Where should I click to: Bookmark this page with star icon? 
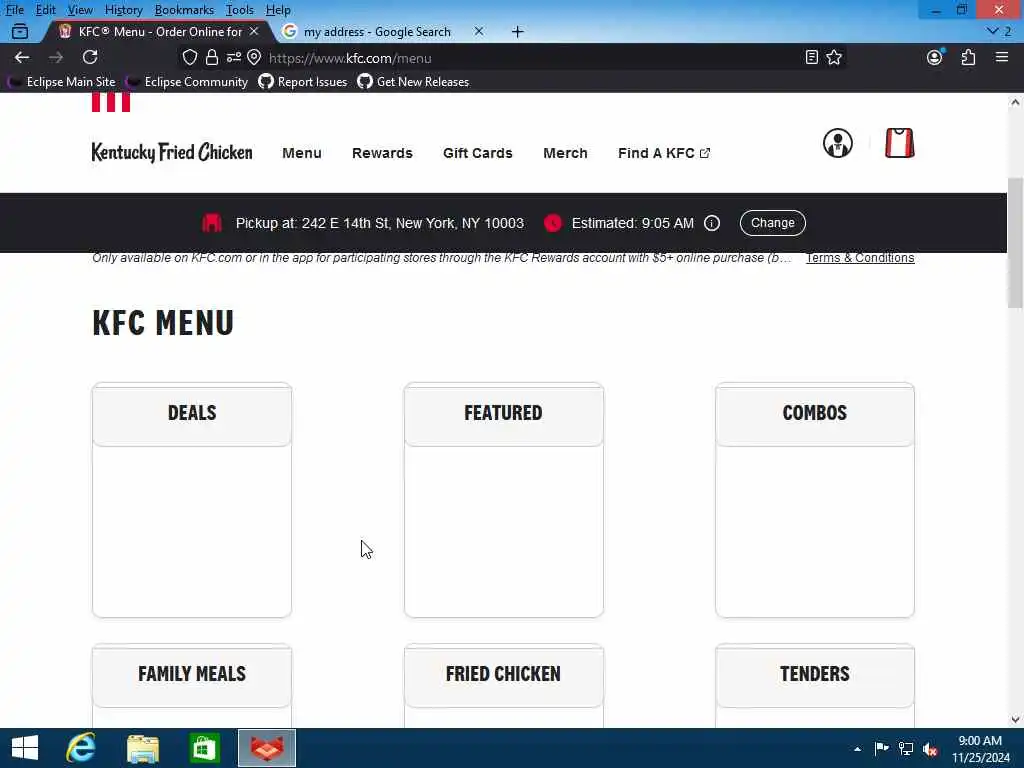click(834, 57)
